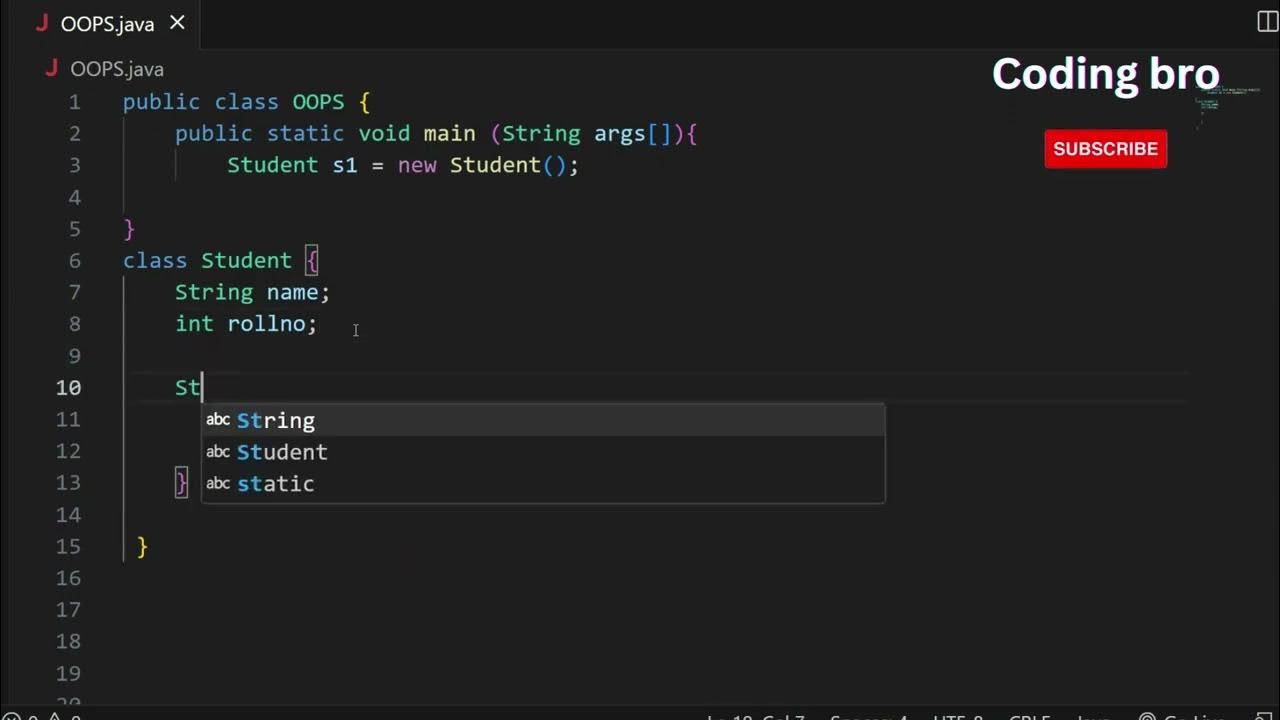Click the errors icon in the status bar

coord(8,716)
